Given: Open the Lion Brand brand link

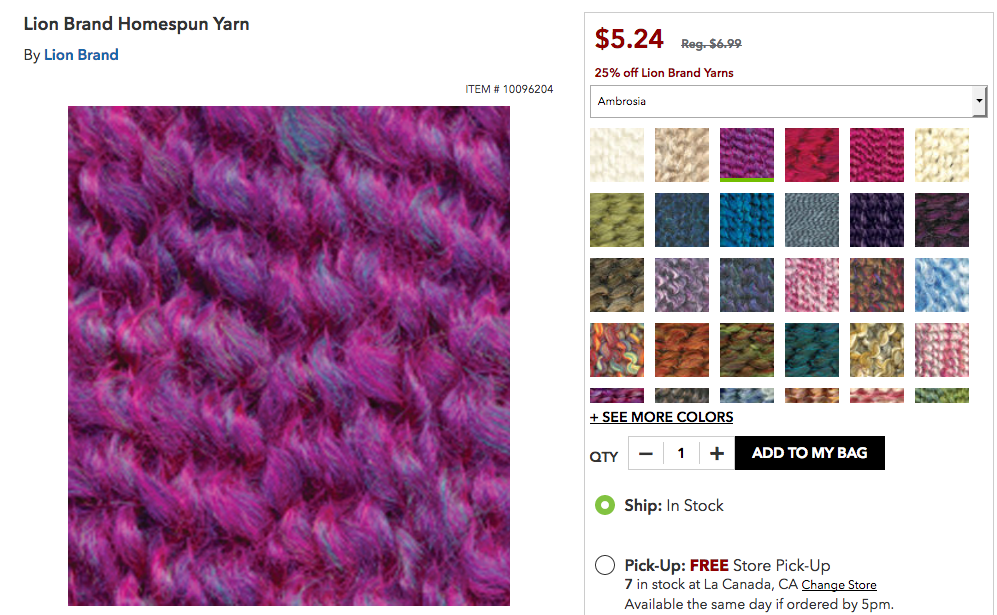Looking at the screenshot, I should [81, 55].
